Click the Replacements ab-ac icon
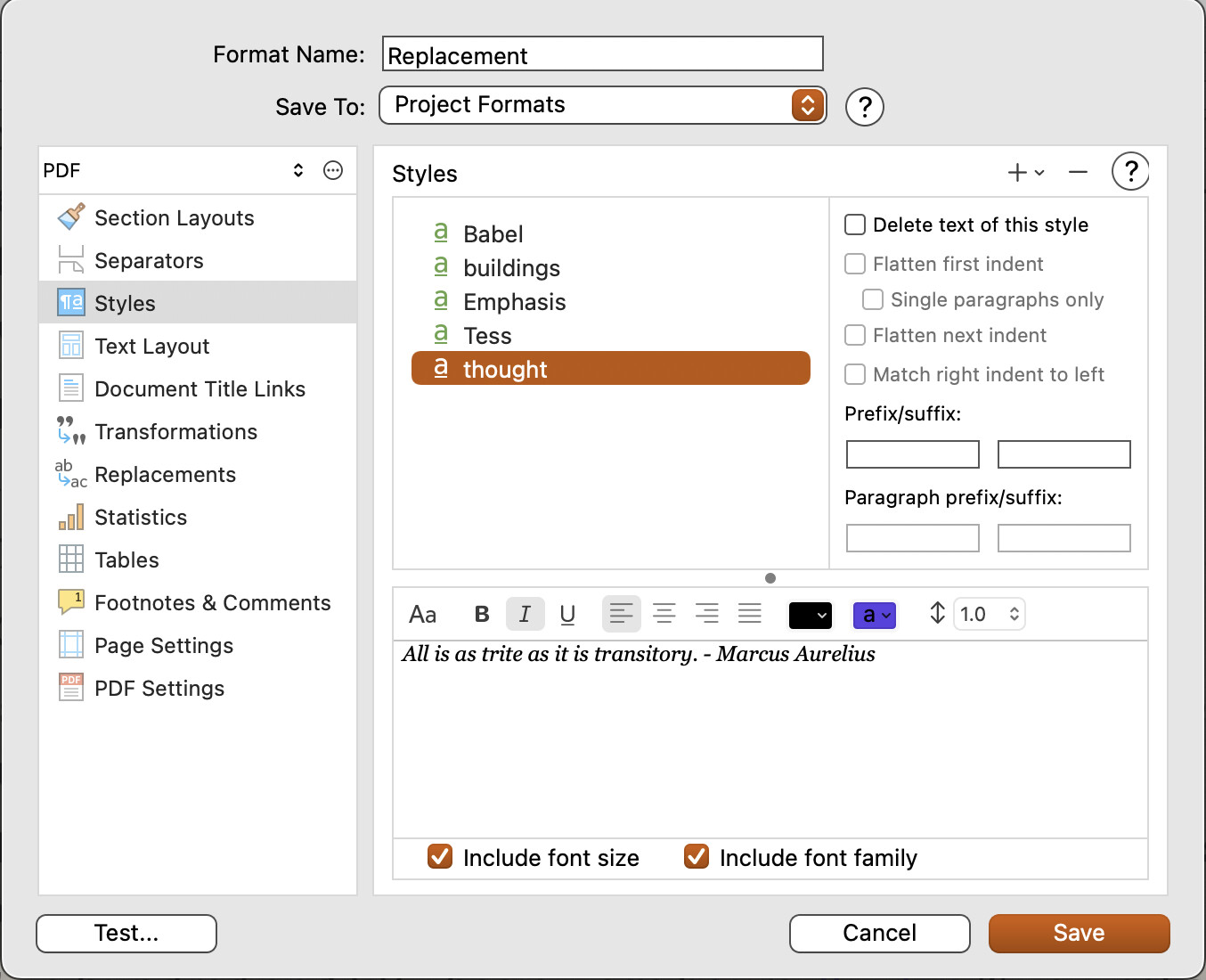This screenshot has width=1206, height=980. pos(71,473)
